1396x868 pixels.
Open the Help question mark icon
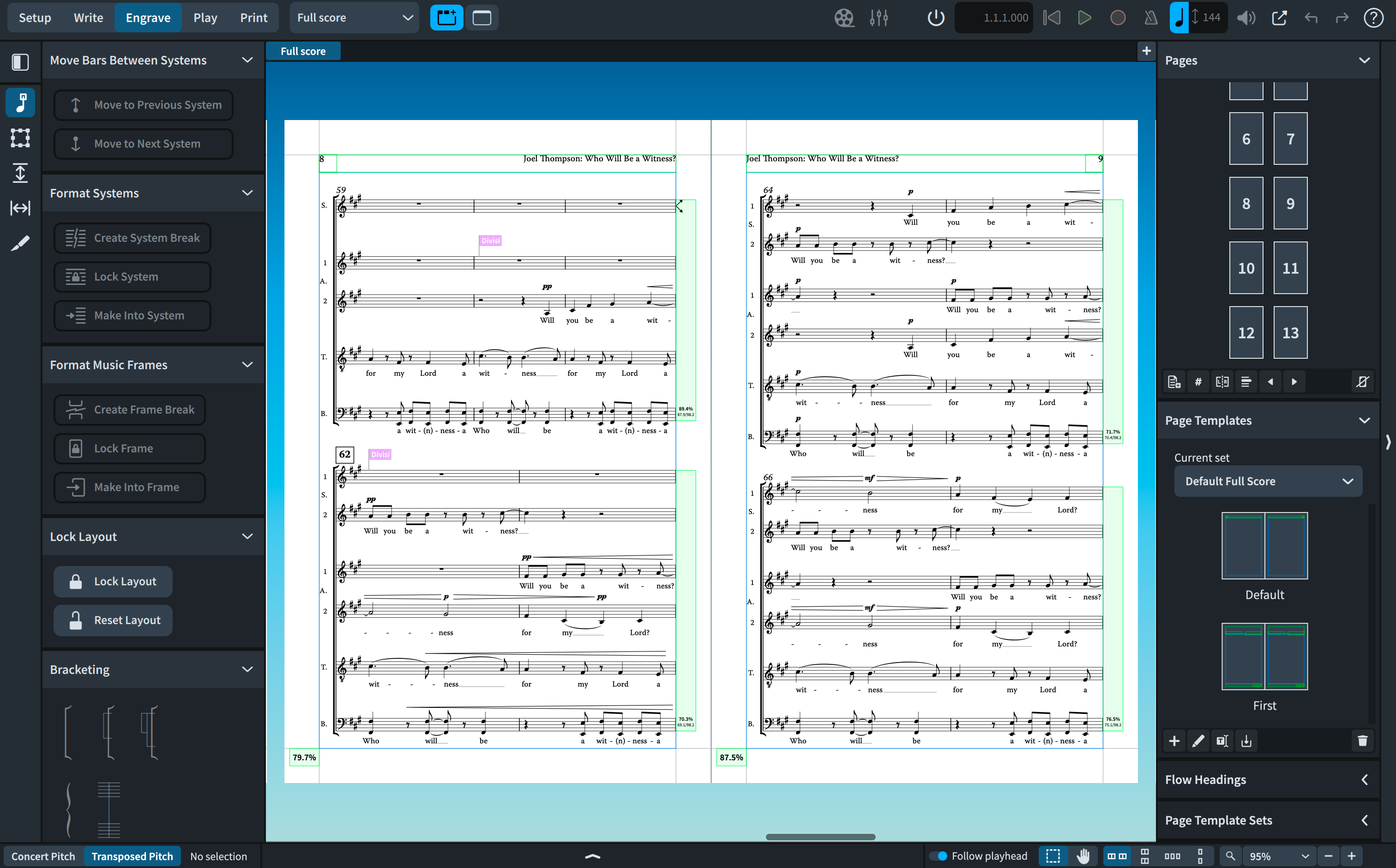pyautogui.click(x=1374, y=18)
